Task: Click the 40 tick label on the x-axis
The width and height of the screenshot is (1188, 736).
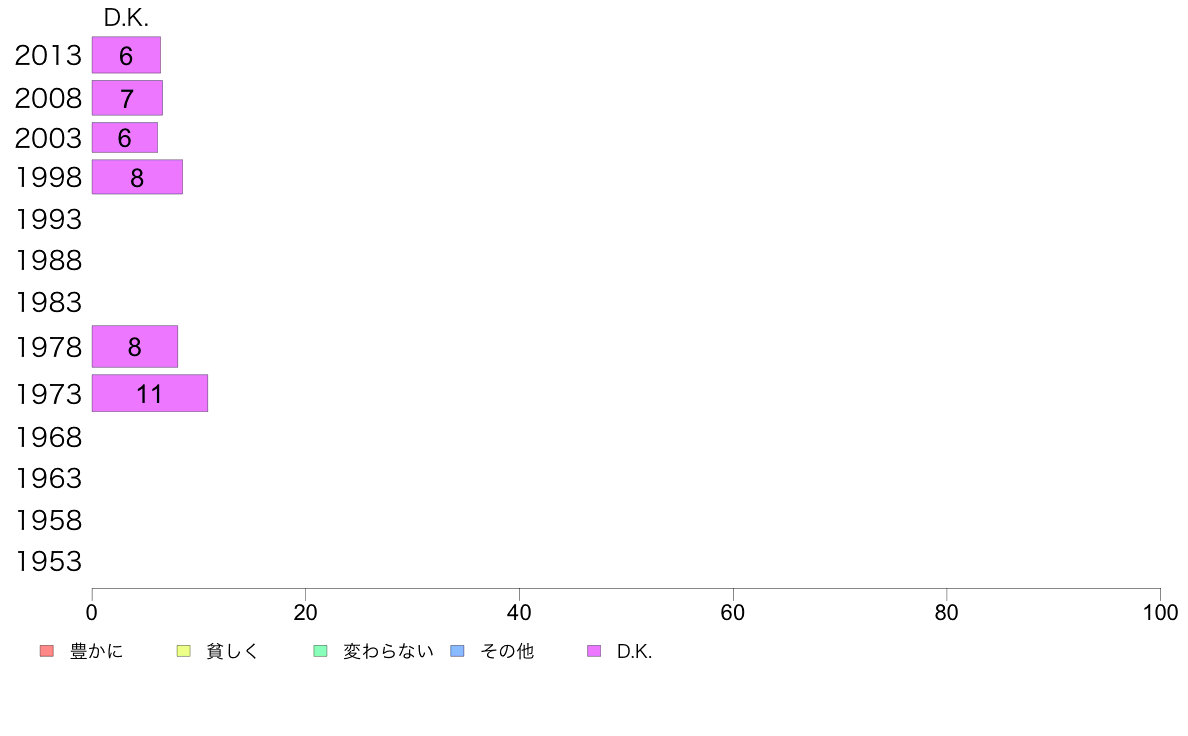Action: (519, 612)
